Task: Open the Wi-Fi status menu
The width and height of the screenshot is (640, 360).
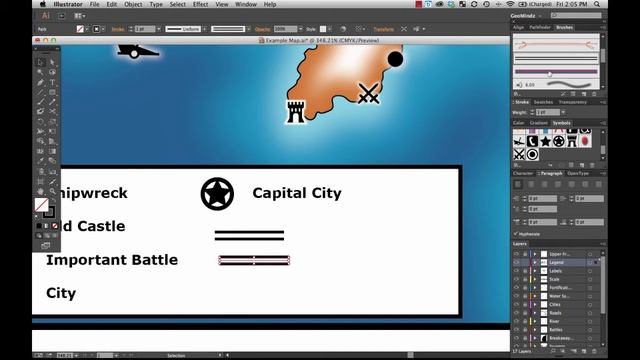Action: (510, 4)
